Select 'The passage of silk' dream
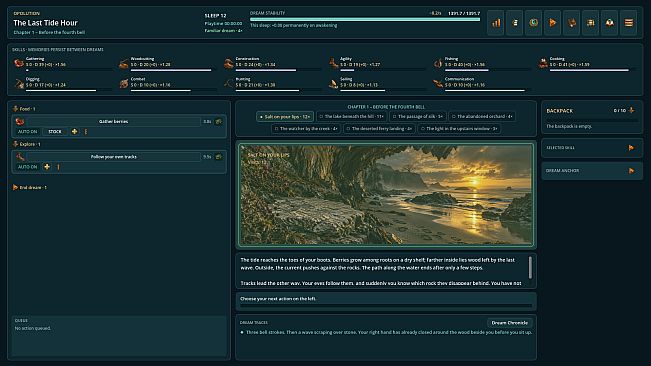 (418, 117)
